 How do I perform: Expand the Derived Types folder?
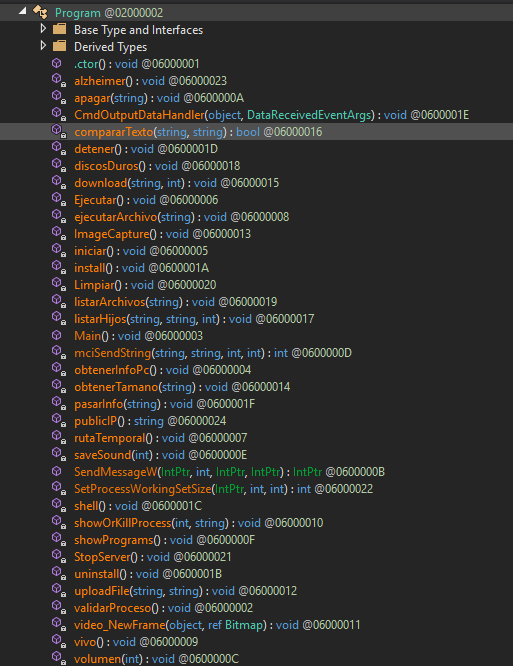pyautogui.click(x=43, y=45)
